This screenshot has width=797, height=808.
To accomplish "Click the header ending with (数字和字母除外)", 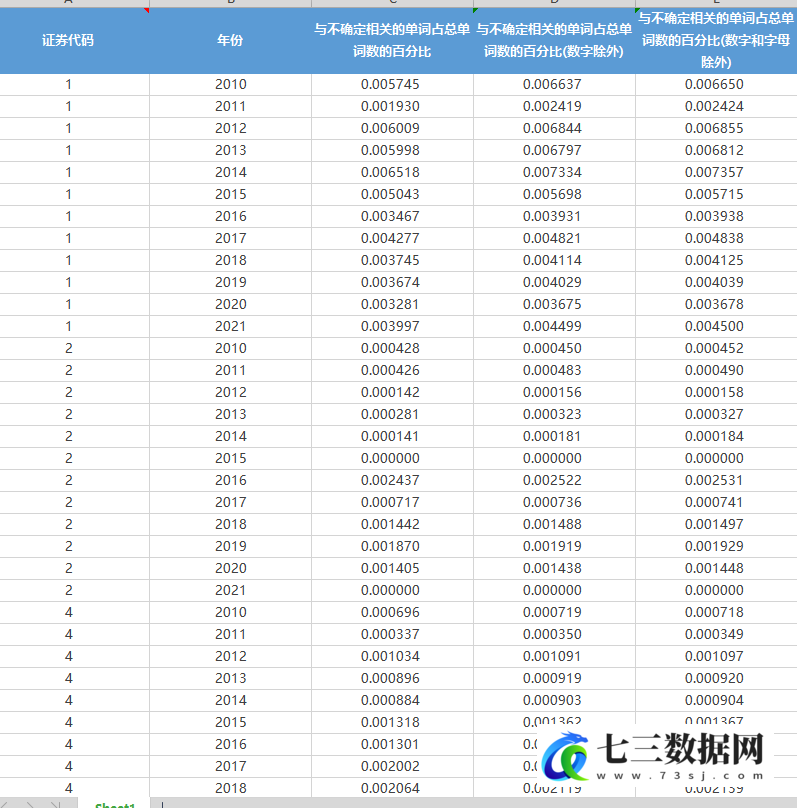I will coord(716,40).
